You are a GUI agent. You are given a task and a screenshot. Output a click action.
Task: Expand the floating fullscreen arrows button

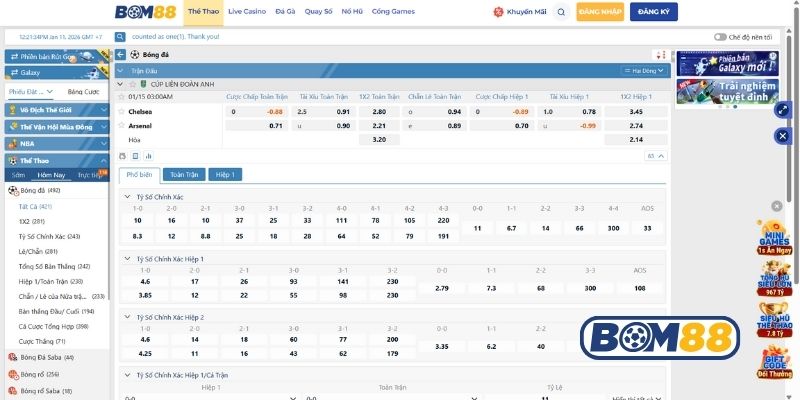click(782, 110)
